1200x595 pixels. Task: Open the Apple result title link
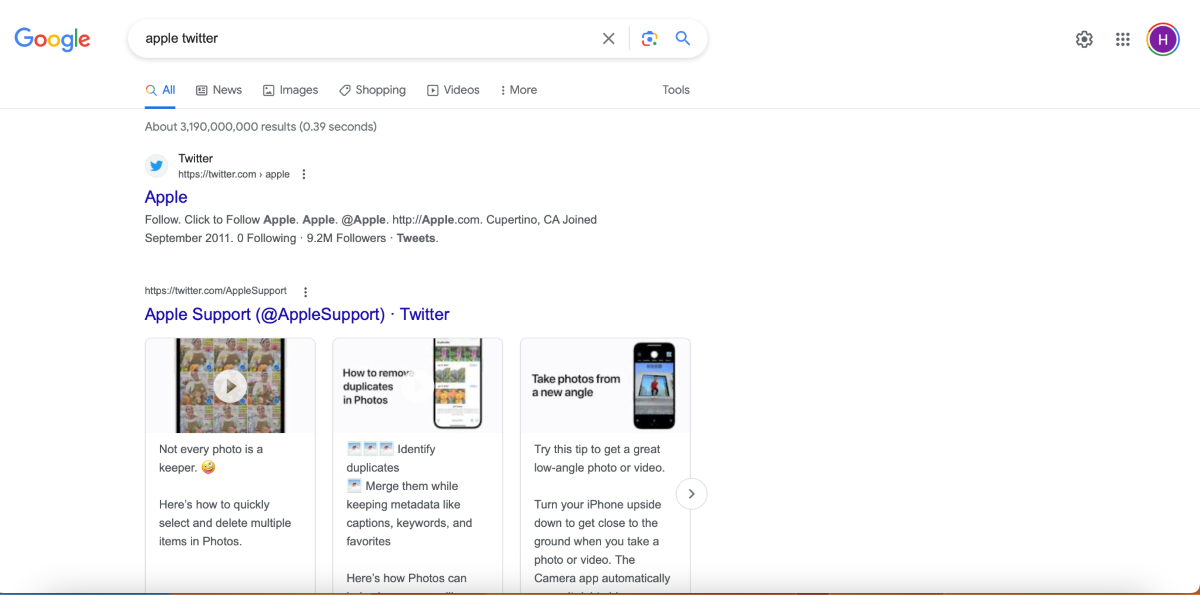(x=166, y=197)
